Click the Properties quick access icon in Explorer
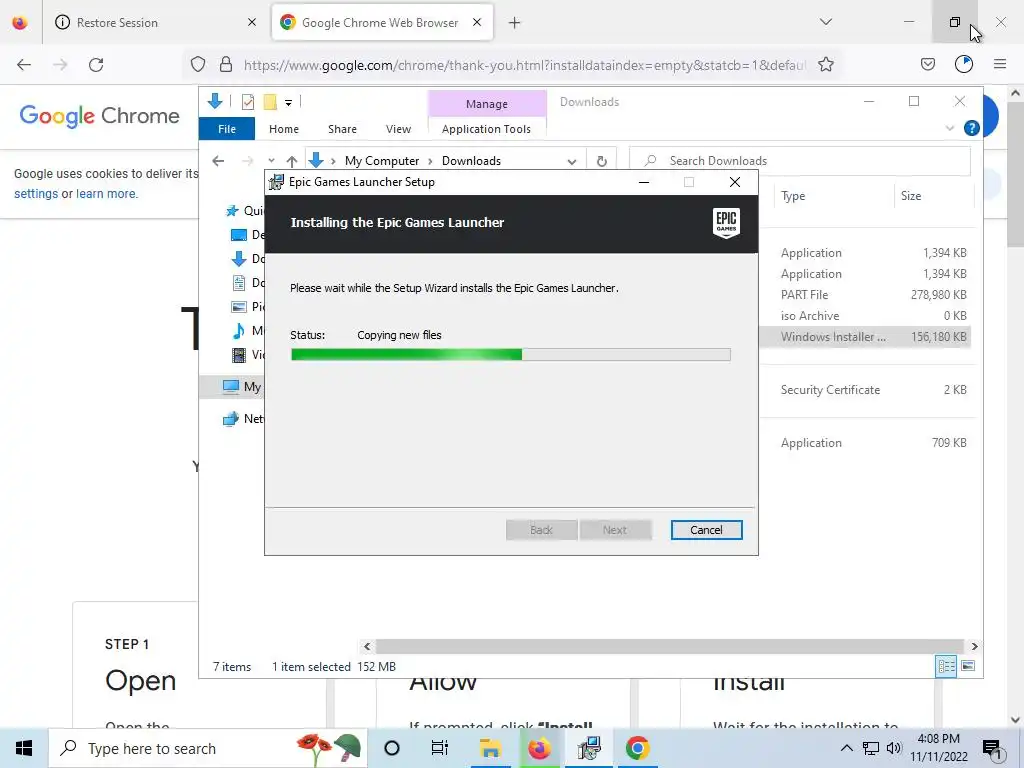 click(248, 102)
